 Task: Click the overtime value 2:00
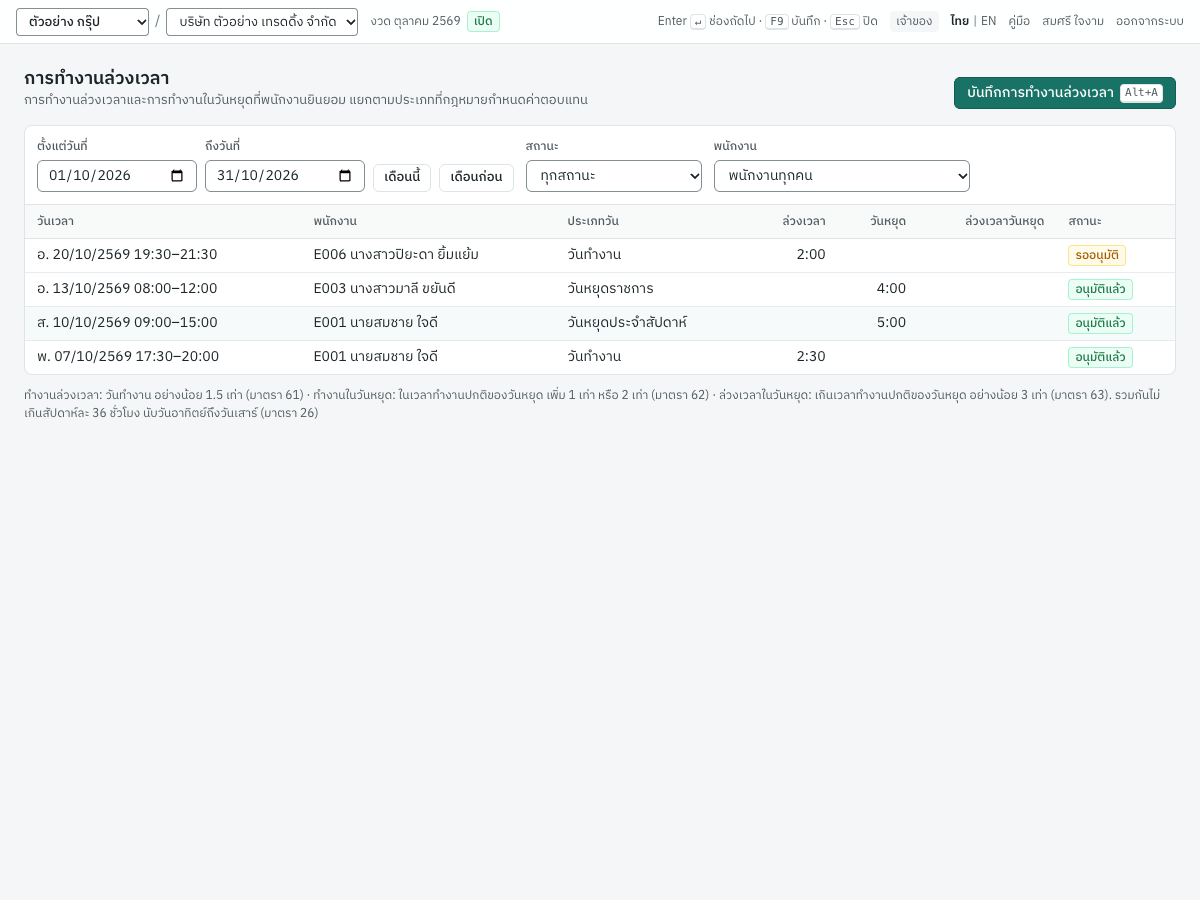click(811, 255)
